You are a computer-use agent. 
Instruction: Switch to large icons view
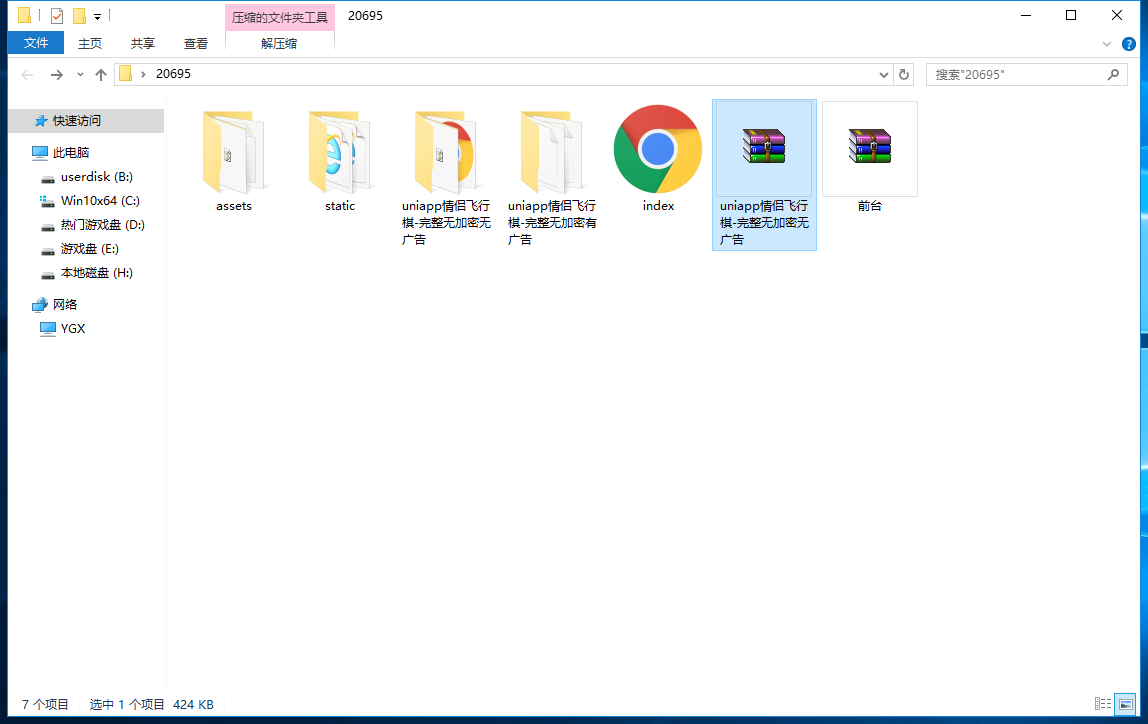click(x=1125, y=705)
